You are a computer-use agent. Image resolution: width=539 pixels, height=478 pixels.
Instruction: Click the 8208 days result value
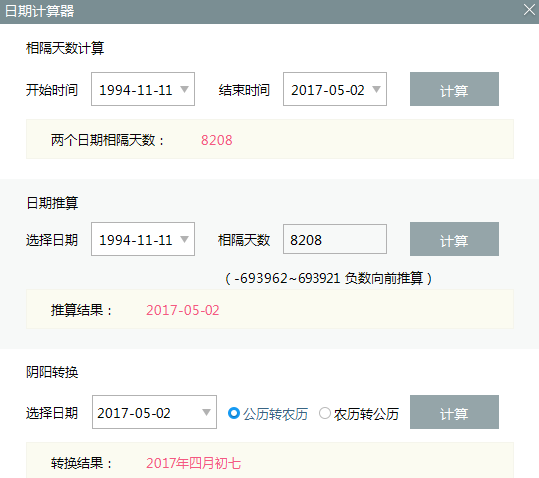tap(217, 140)
